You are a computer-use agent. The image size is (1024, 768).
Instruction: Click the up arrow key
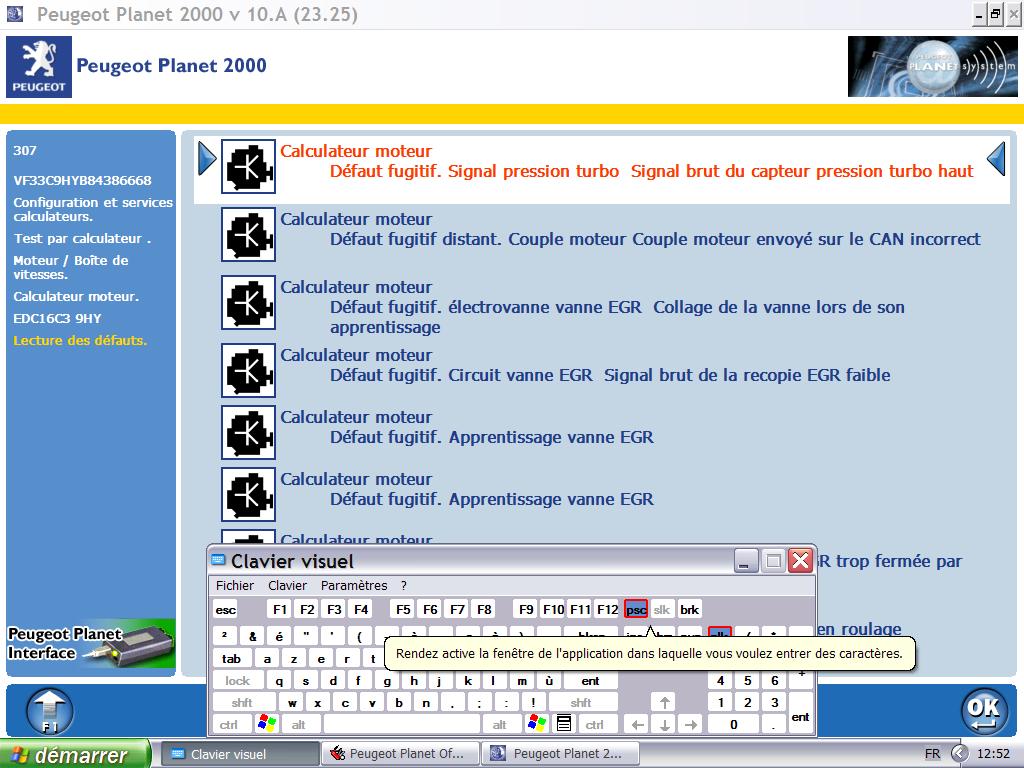click(x=664, y=703)
